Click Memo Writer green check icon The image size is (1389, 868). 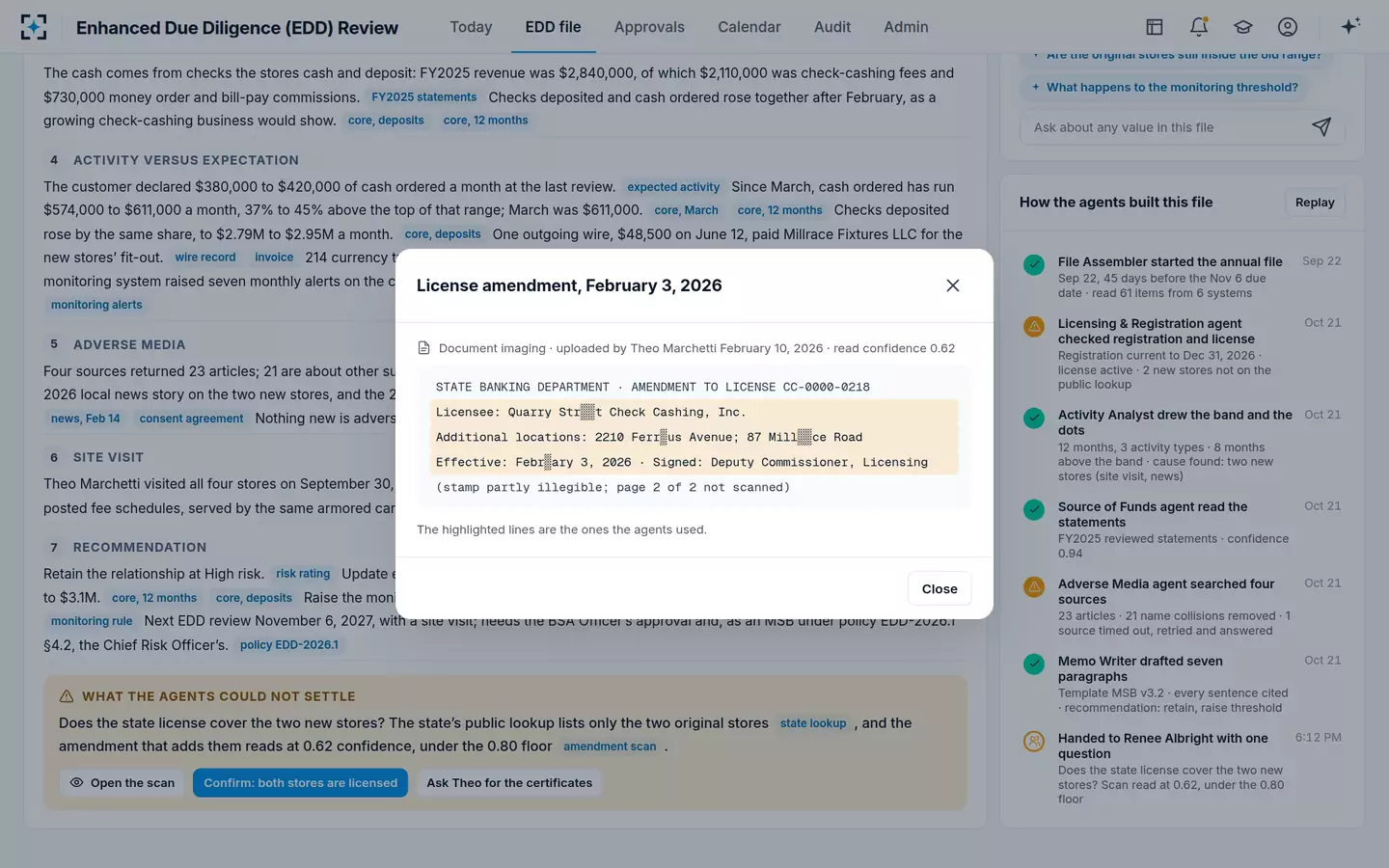[x=1034, y=664]
